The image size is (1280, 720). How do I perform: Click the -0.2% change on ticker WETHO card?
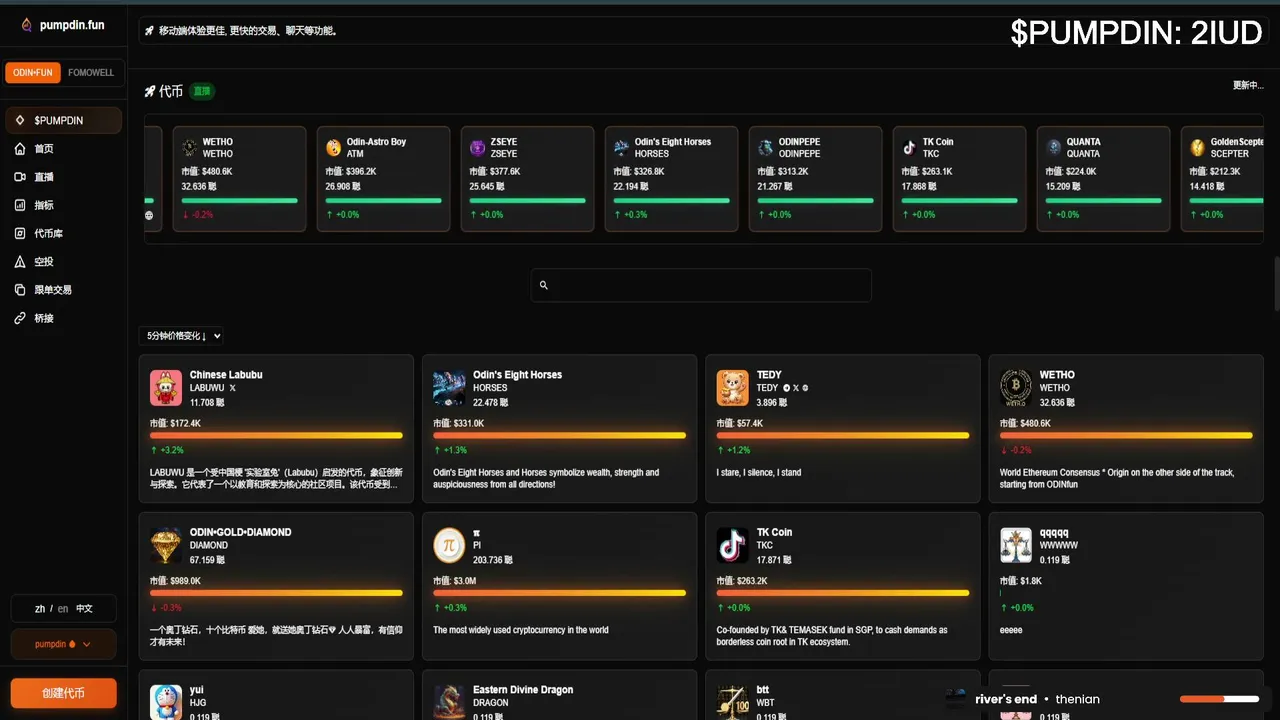click(198, 215)
